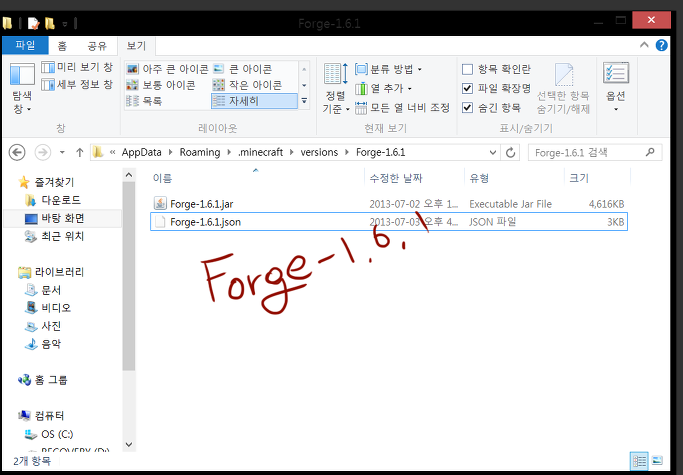Screen dimensions: 683x475
Task: Click 선택한 항목 숨기기/해제 button
Action: tap(563, 88)
